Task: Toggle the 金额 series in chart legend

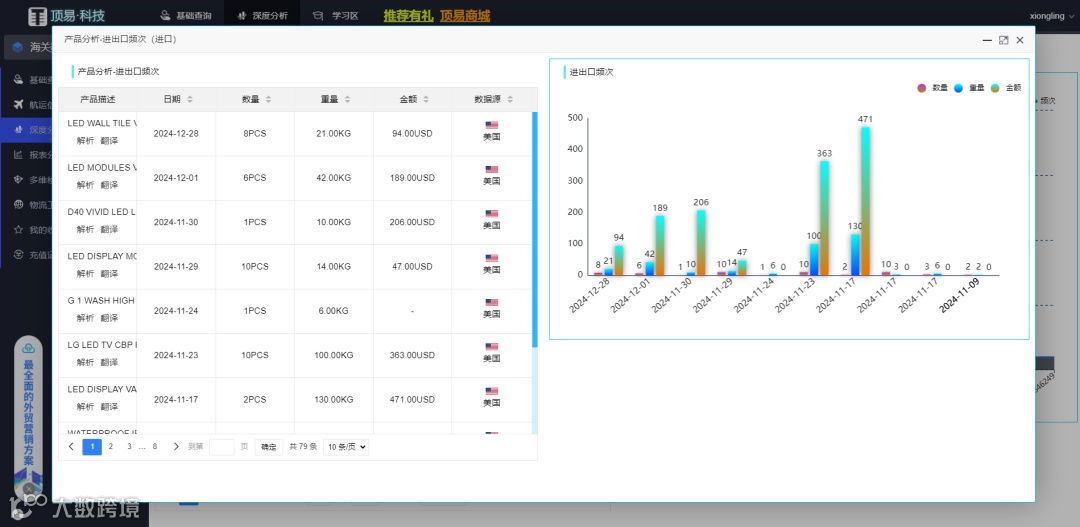Action: (1006, 88)
